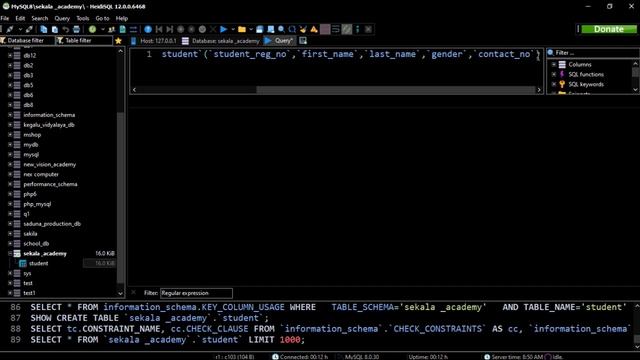Expand the sakila database node

pyautogui.click(x=10, y=234)
